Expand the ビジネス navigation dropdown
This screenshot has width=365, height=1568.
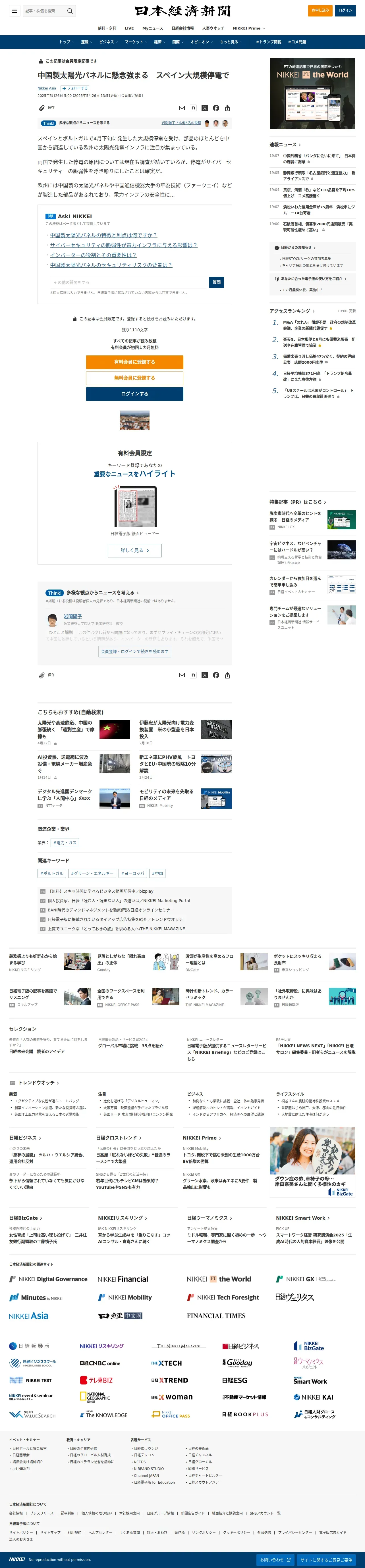click(x=109, y=42)
